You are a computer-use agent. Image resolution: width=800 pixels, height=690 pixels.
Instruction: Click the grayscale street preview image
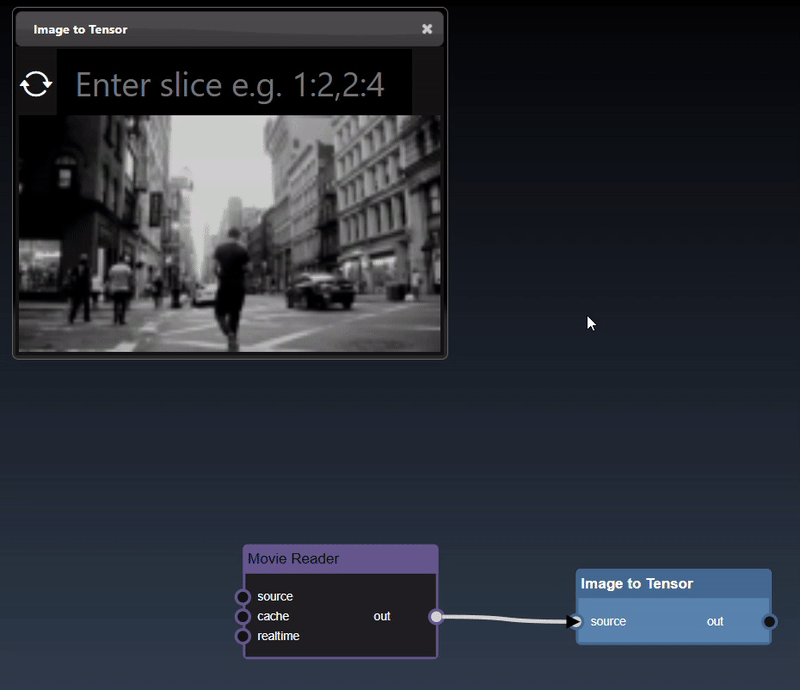click(x=230, y=233)
